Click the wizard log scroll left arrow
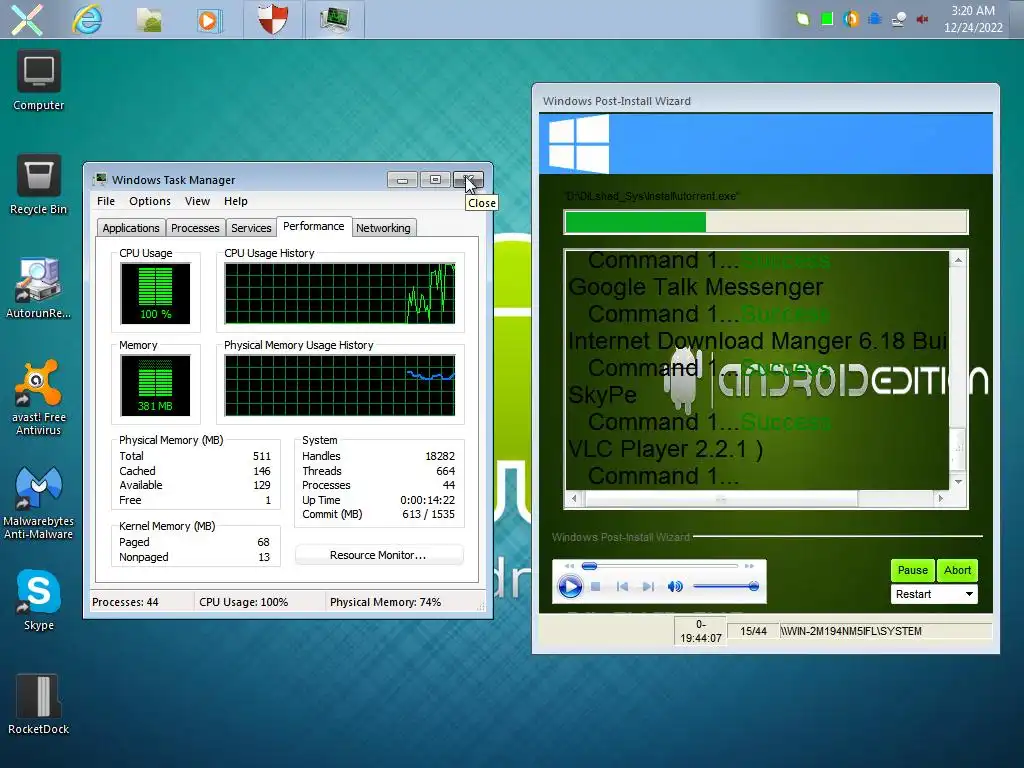 pos(574,498)
